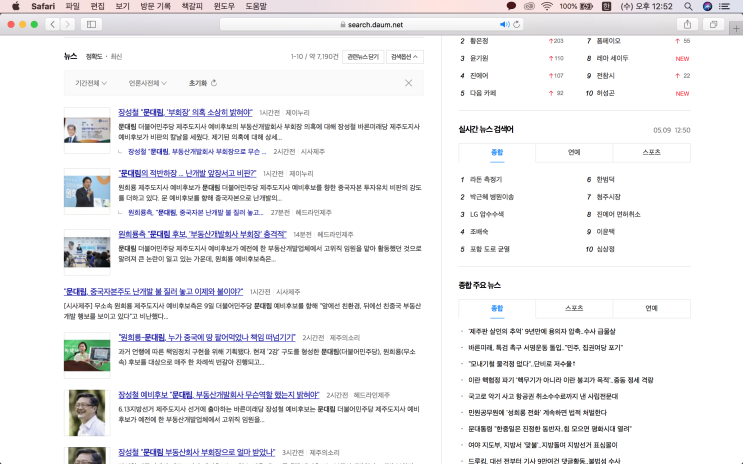Mute the tab audio speaker icon
Image resolution: width=743 pixels, height=464 pixels.
504,24
